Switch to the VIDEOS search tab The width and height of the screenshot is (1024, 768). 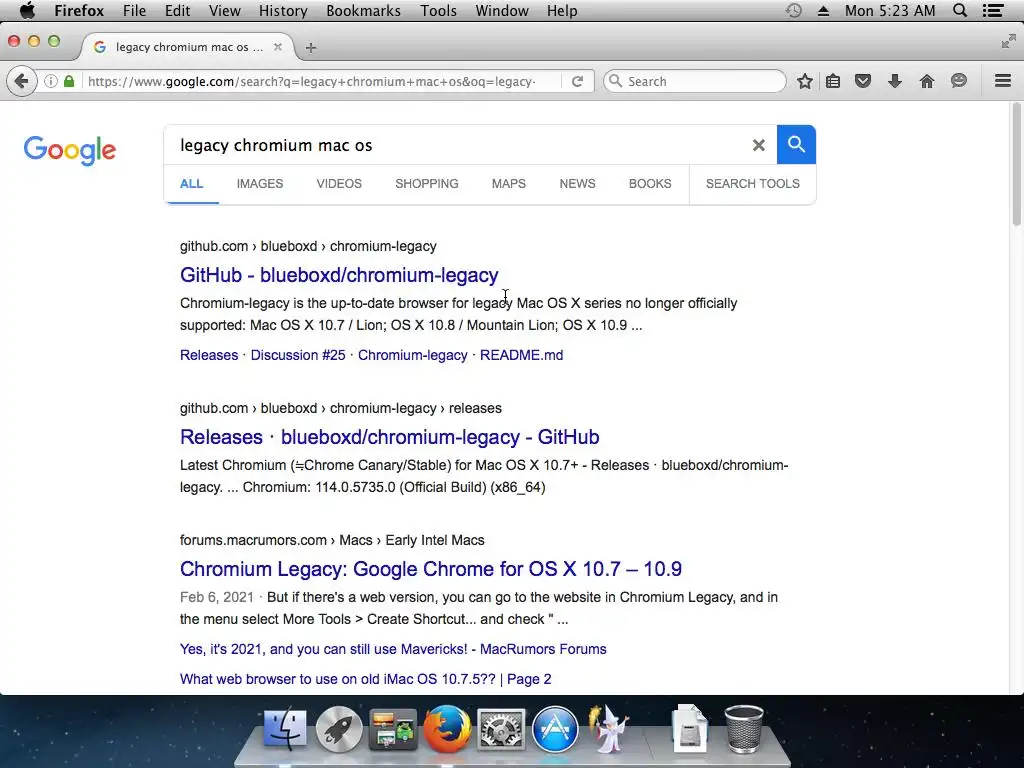tap(339, 184)
